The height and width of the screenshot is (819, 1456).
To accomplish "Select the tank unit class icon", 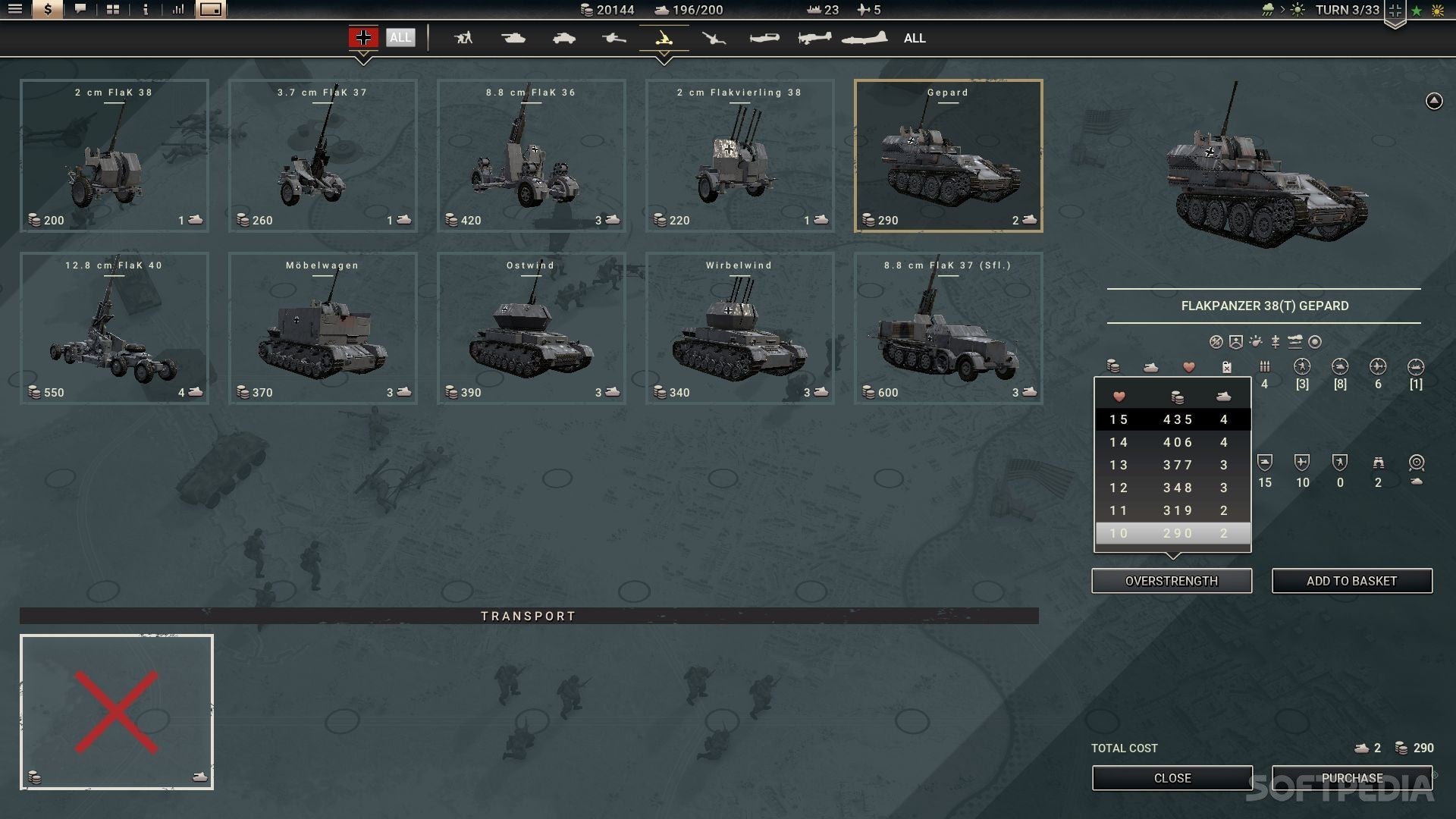I will [x=513, y=38].
